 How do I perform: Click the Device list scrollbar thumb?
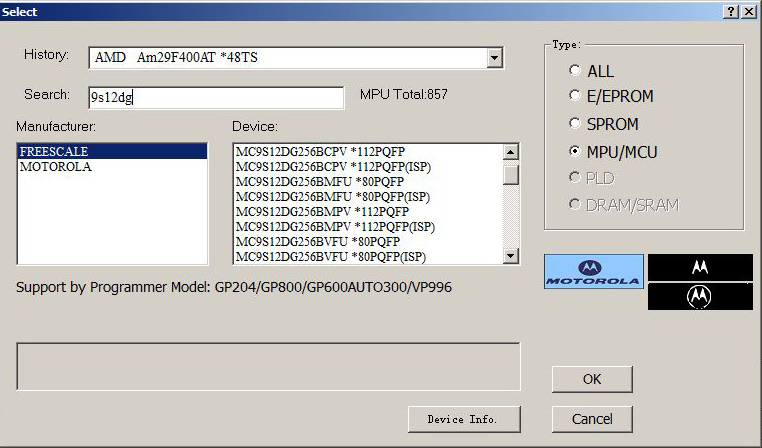(510, 175)
